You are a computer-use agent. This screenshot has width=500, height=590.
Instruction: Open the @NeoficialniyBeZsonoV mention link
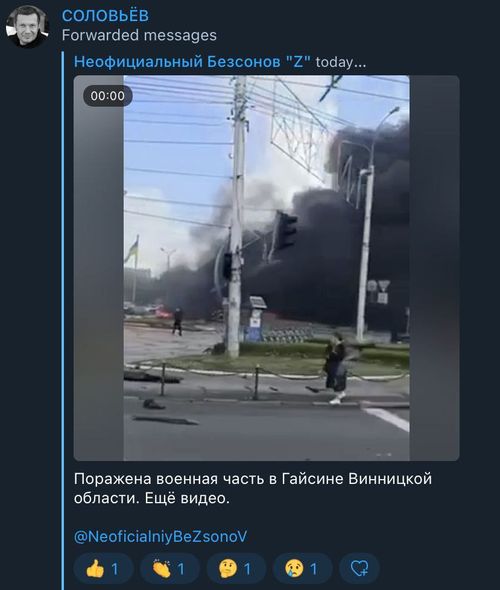click(x=161, y=537)
